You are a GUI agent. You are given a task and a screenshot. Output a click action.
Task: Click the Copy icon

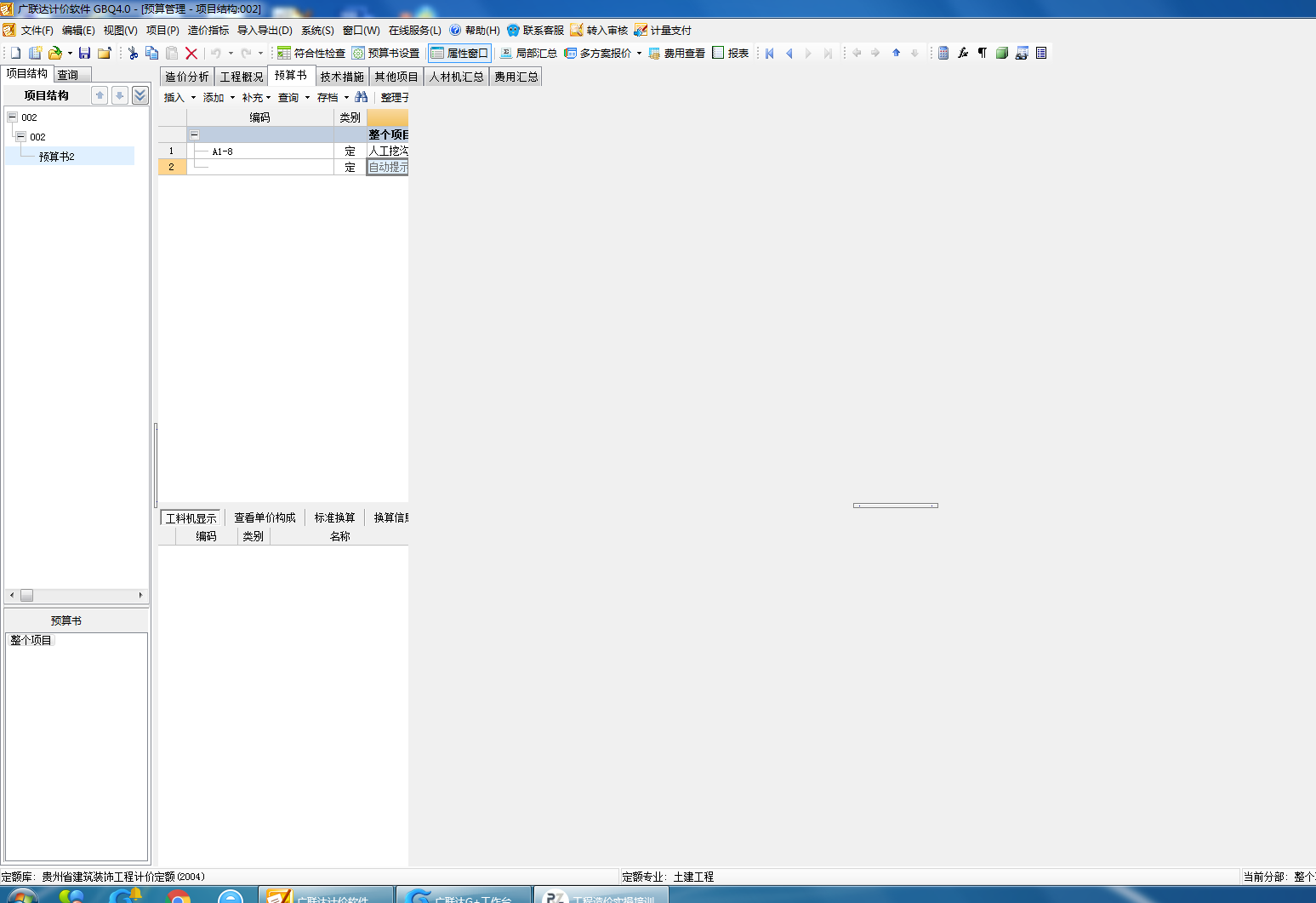(x=152, y=53)
